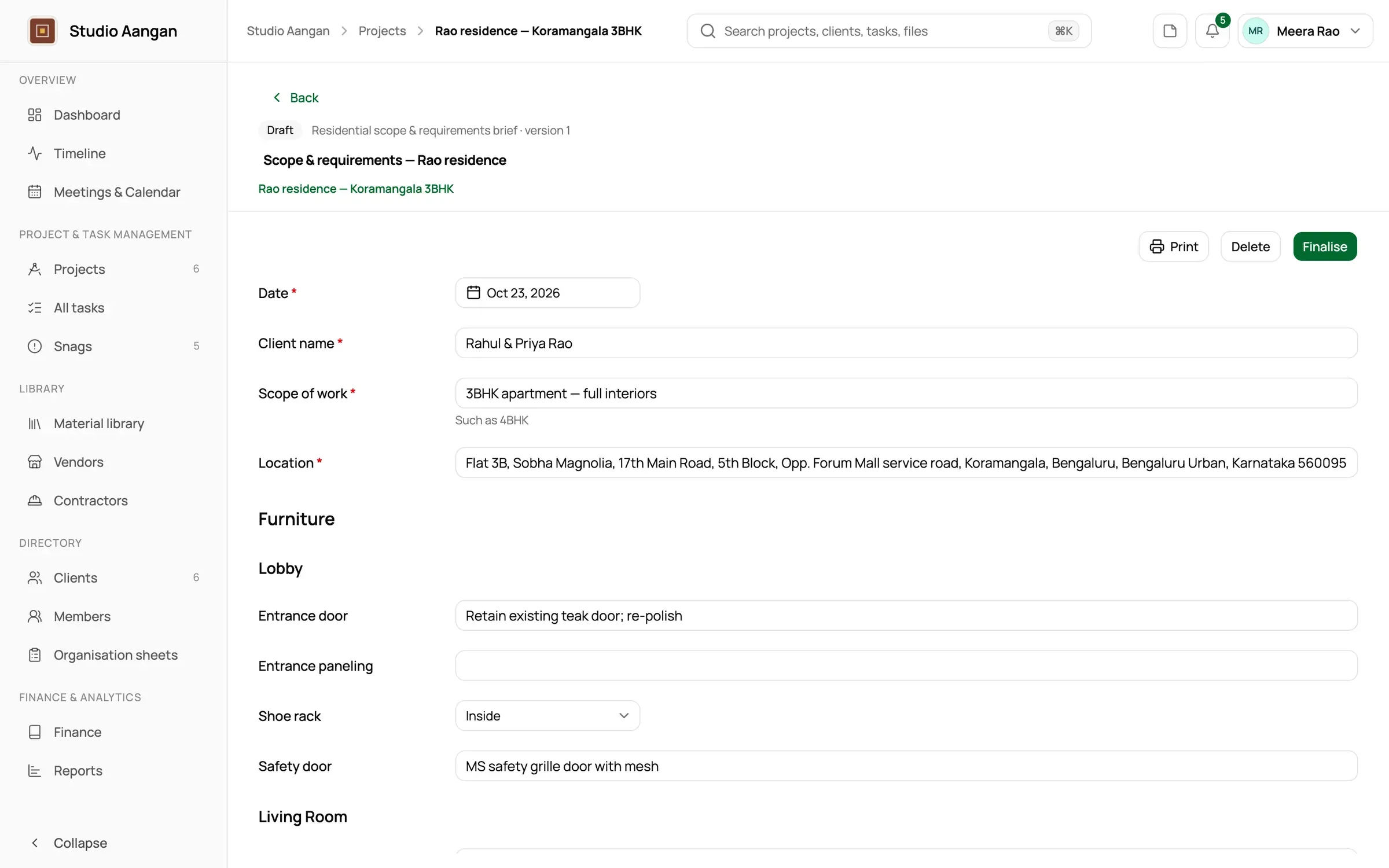Image resolution: width=1389 pixels, height=868 pixels.
Task: Click the document icon in top bar
Action: [1170, 31]
